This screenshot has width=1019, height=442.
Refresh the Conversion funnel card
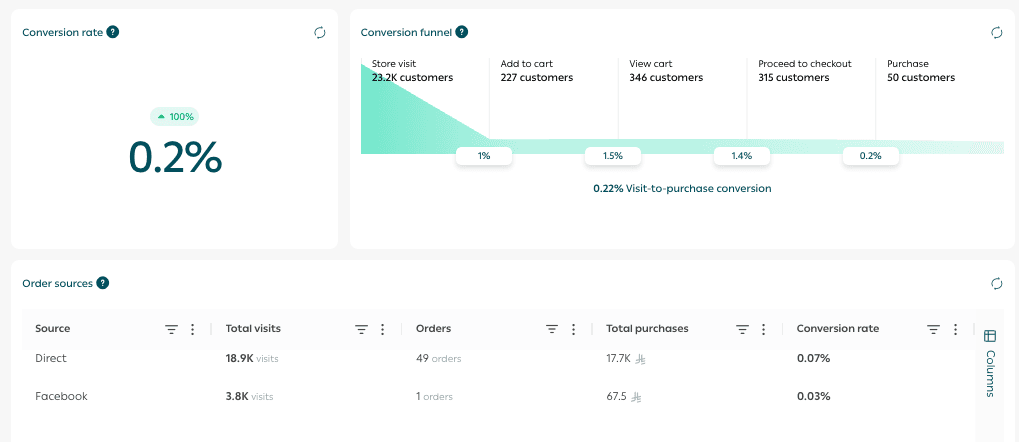click(x=996, y=32)
